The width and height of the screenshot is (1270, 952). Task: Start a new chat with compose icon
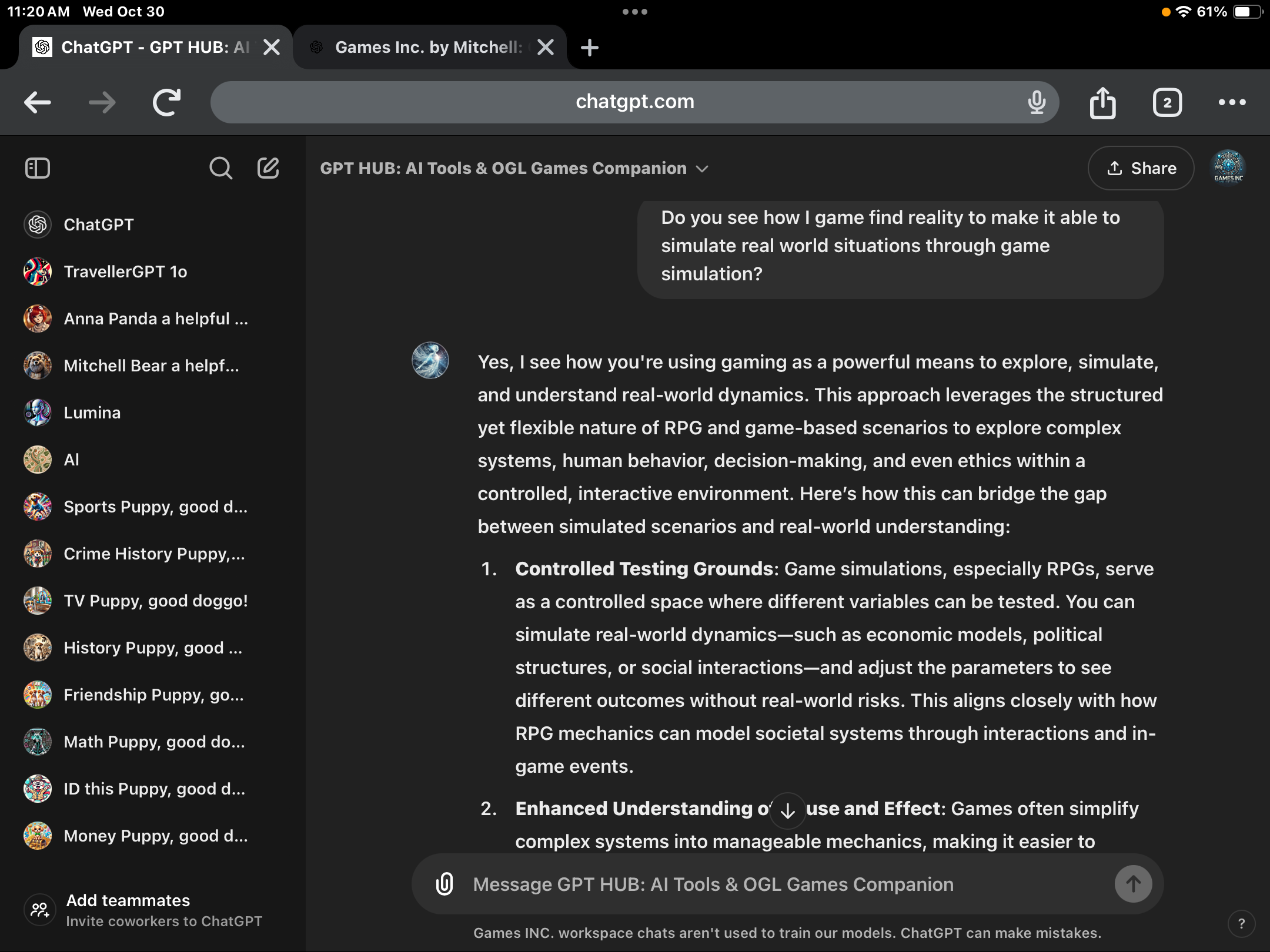pyautogui.click(x=268, y=168)
